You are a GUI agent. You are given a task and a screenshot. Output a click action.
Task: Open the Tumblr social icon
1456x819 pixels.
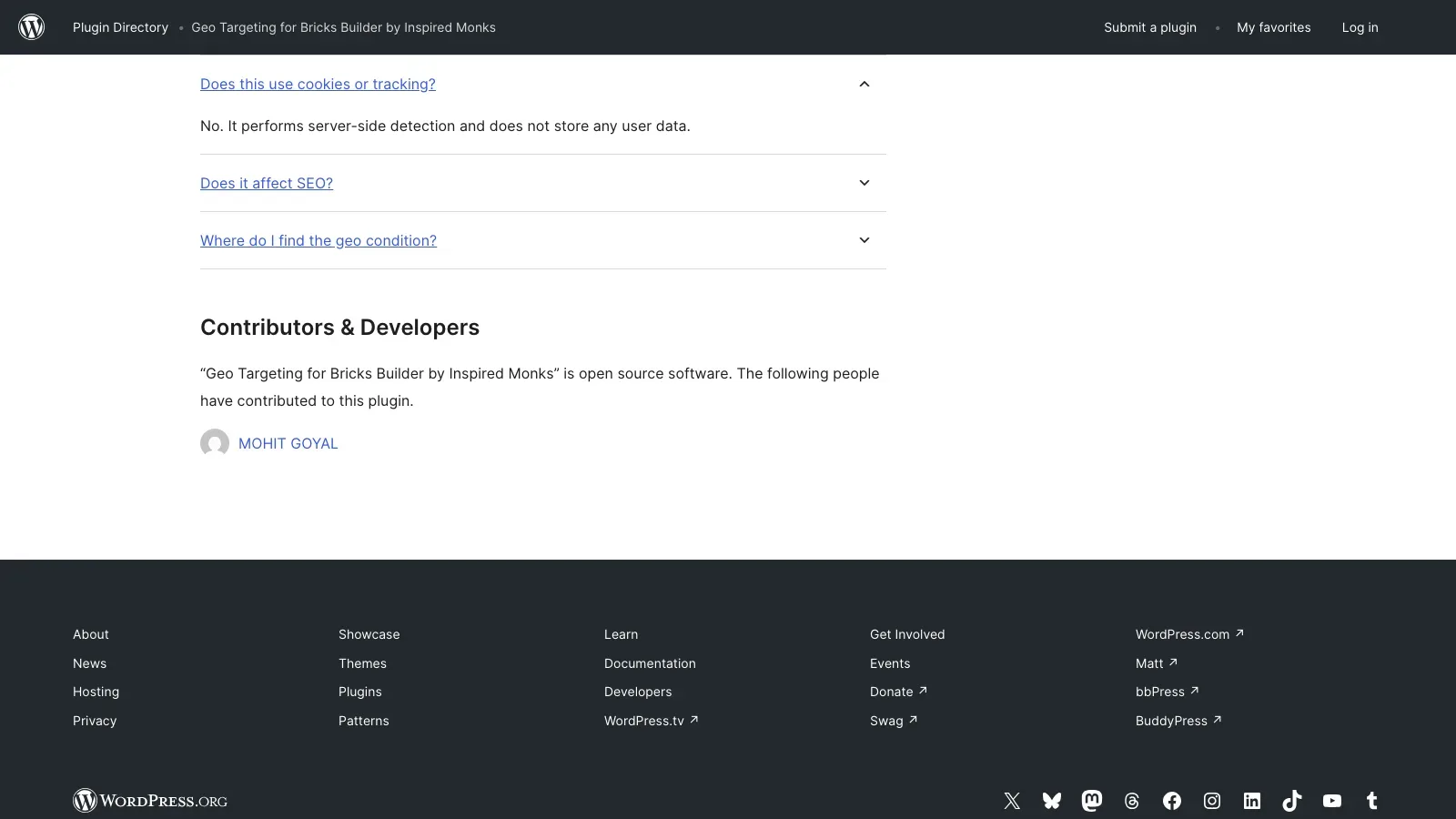coord(1372,801)
